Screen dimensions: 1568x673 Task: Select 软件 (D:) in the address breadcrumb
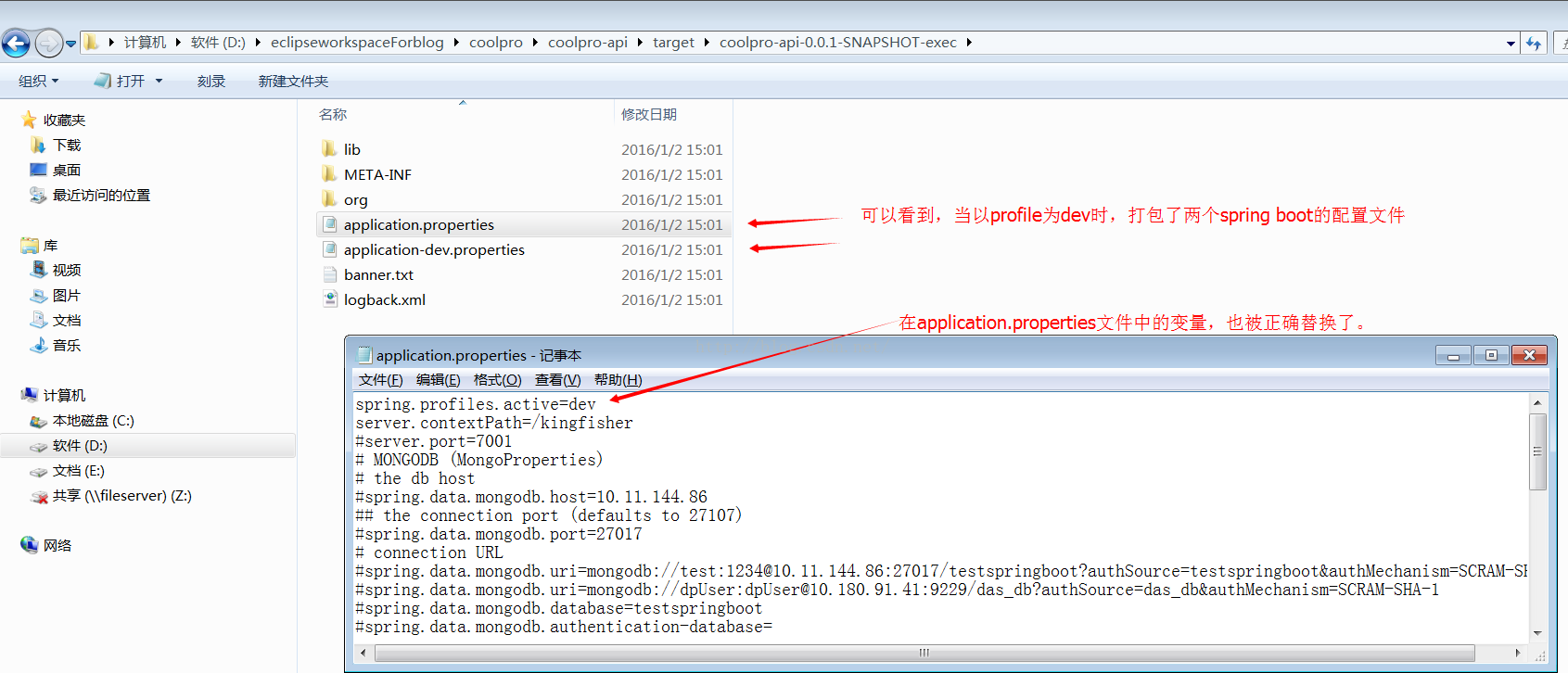tap(218, 43)
